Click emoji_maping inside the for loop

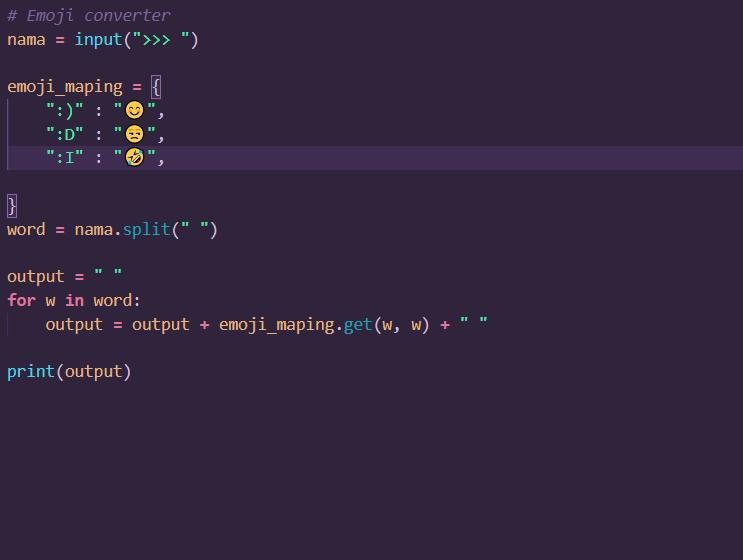(277, 325)
